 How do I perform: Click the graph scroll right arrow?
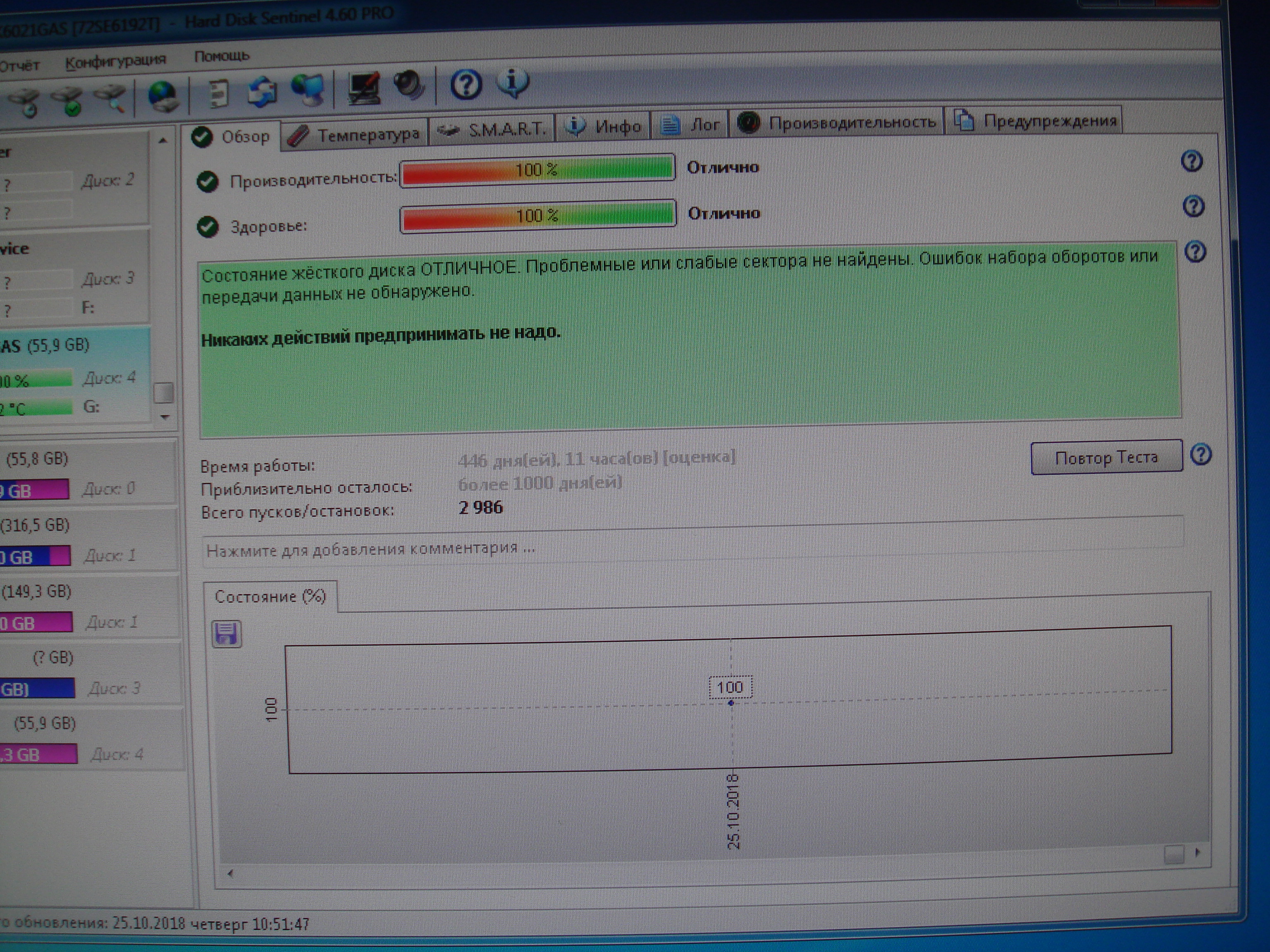(1198, 852)
